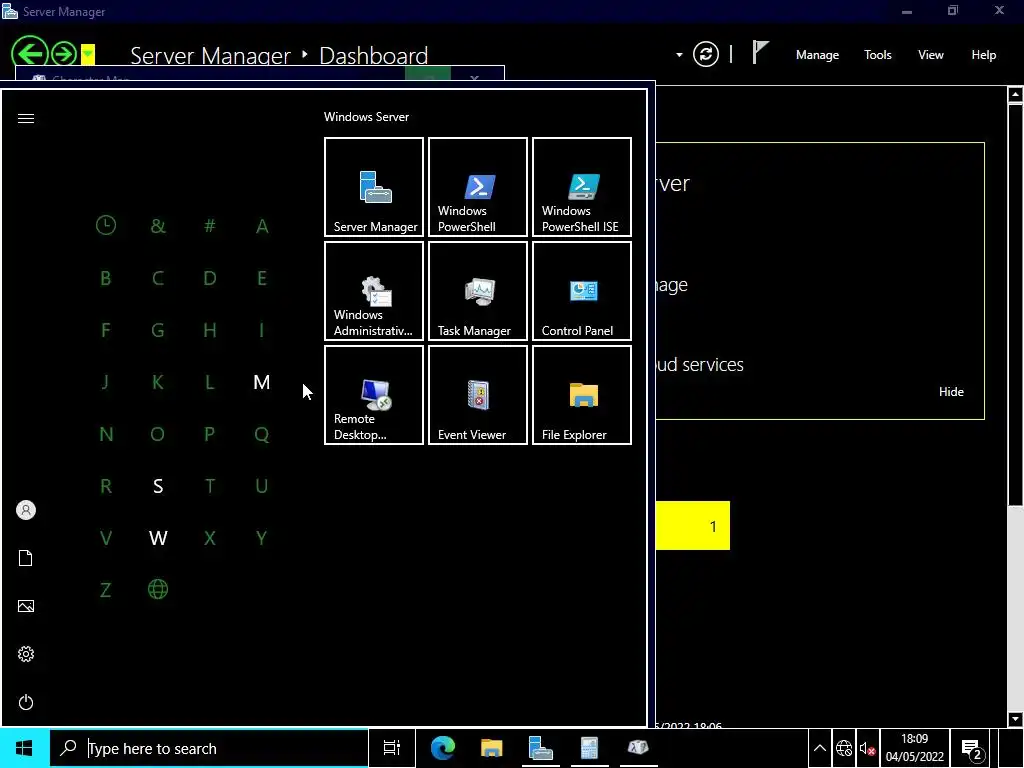This screenshot has height=768, width=1024.
Task: Click the Power icon in Start
Action: pos(25,702)
